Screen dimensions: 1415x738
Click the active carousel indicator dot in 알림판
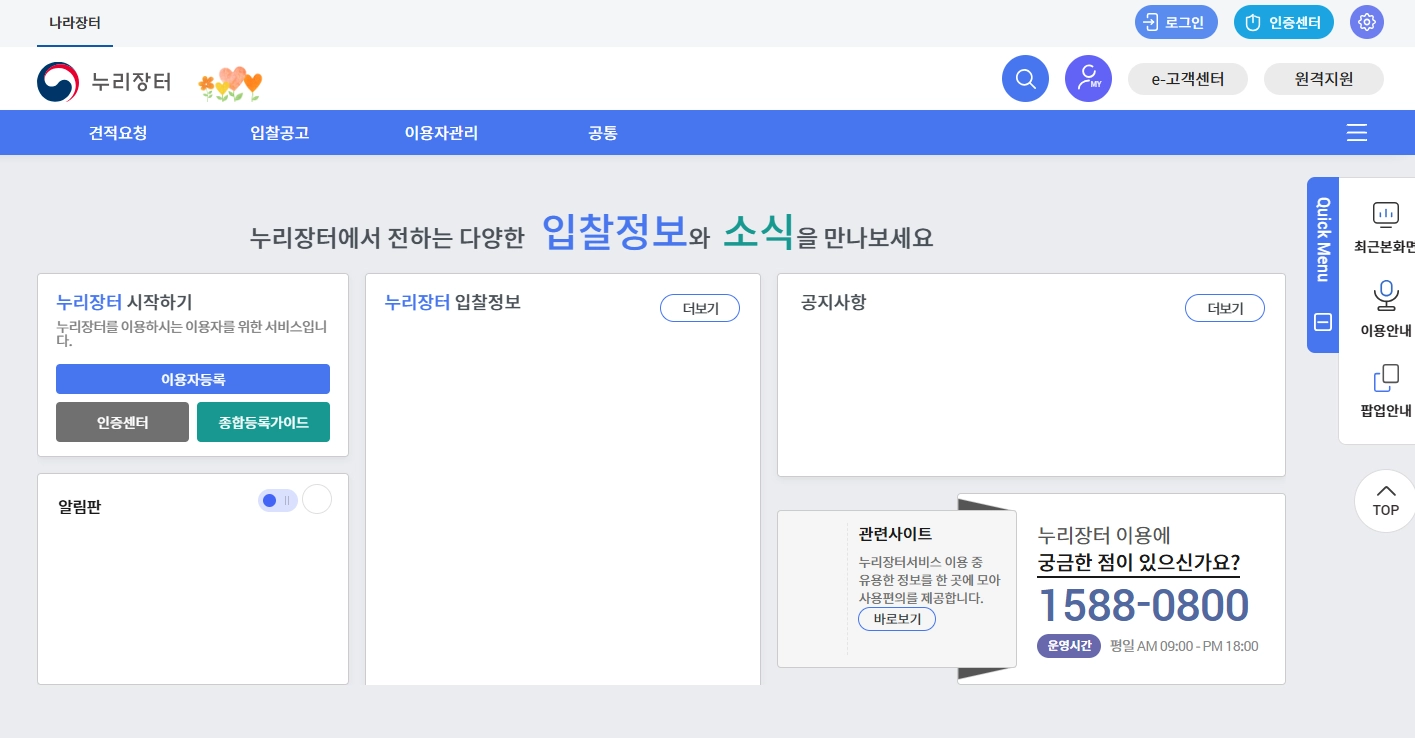(x=270, y=500)
